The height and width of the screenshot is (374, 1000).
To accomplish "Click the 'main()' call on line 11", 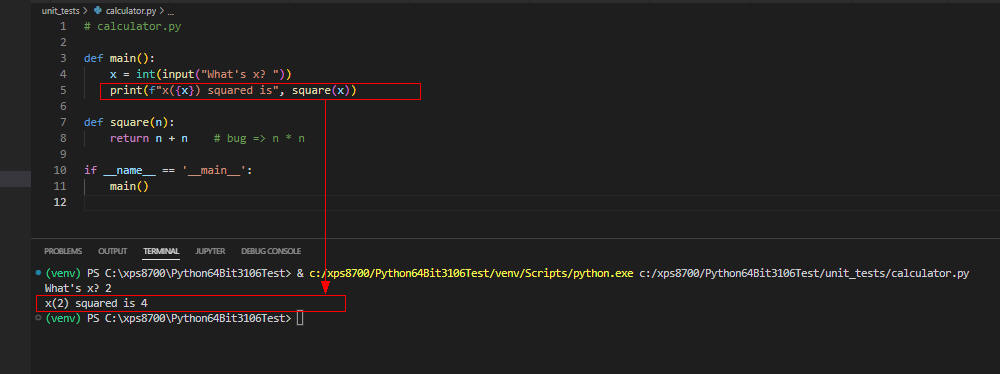I will pos(129,186).
